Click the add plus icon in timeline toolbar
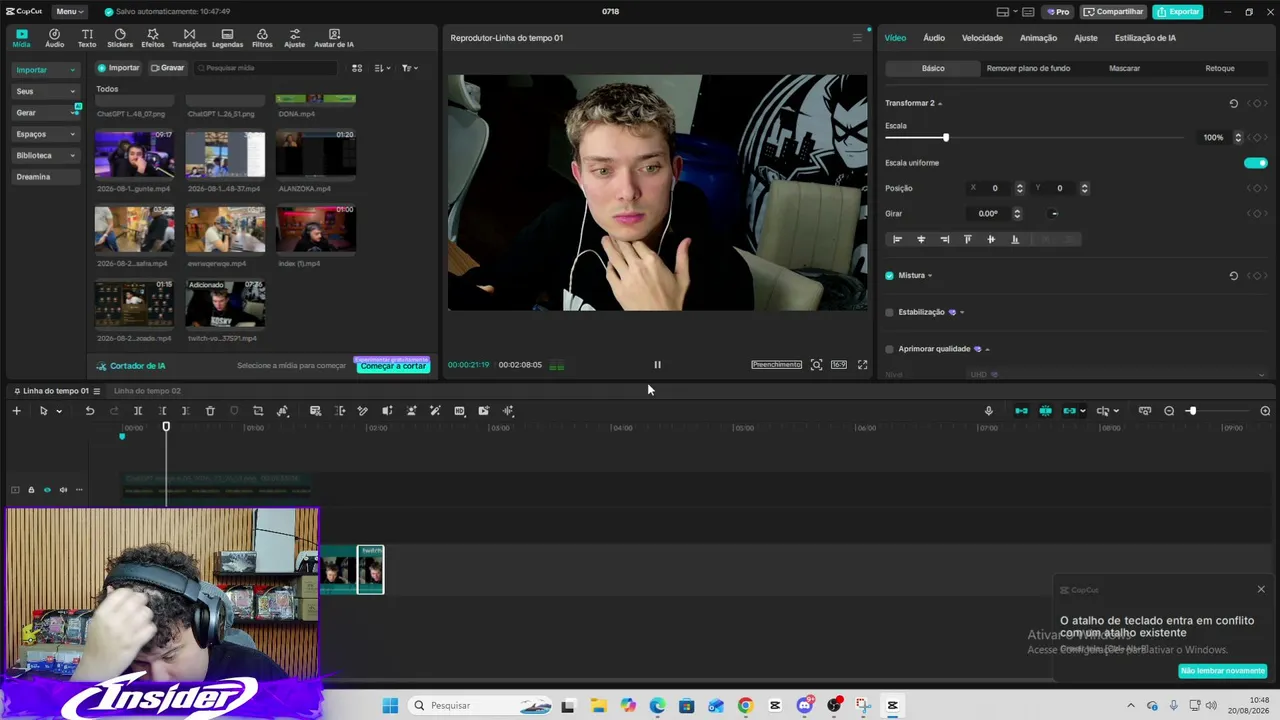Viewport: 1280px width, 720px height. [x=16, y=411]
